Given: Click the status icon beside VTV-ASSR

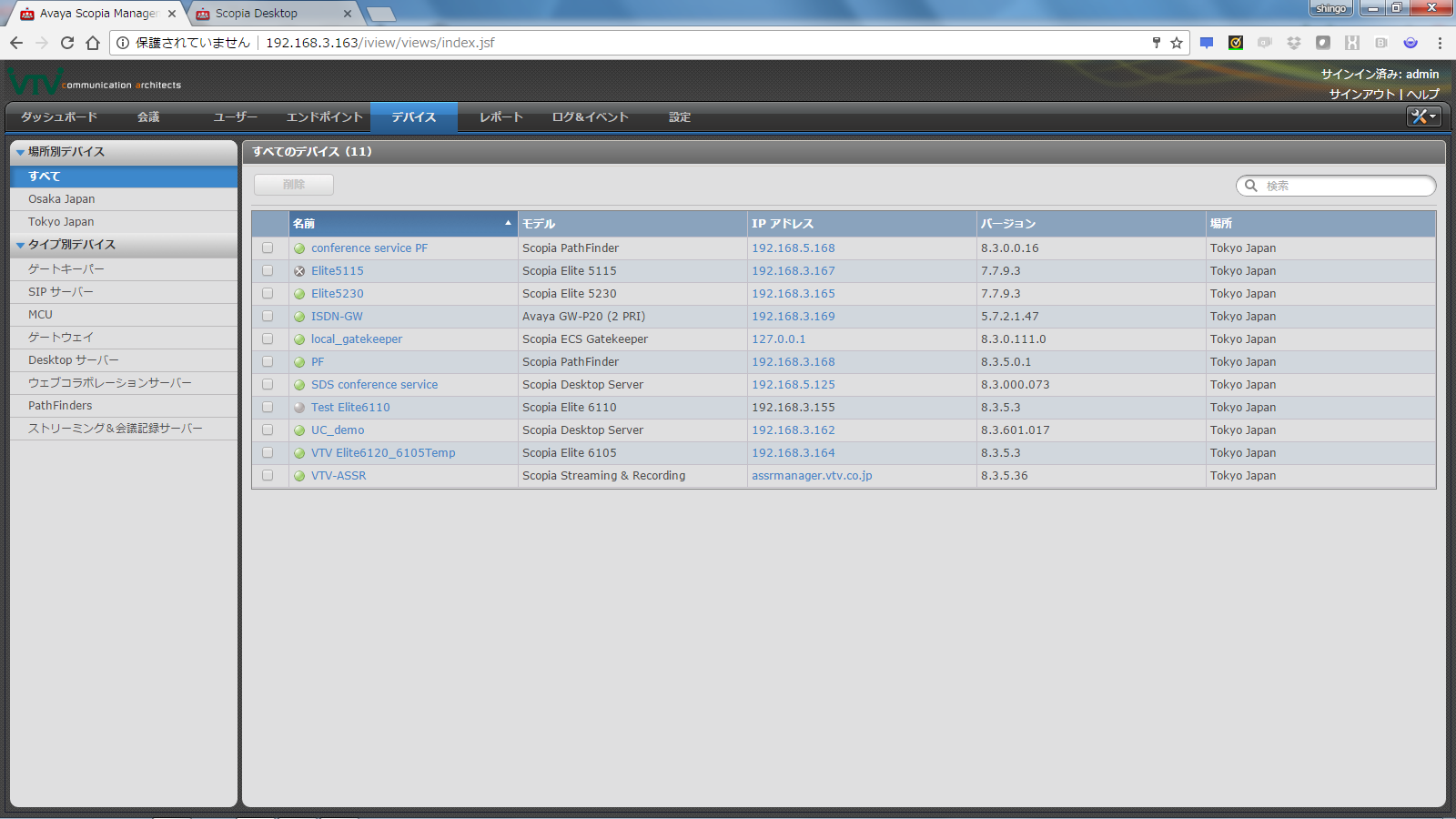Looking at the screenshot, I should click(299, 476).
